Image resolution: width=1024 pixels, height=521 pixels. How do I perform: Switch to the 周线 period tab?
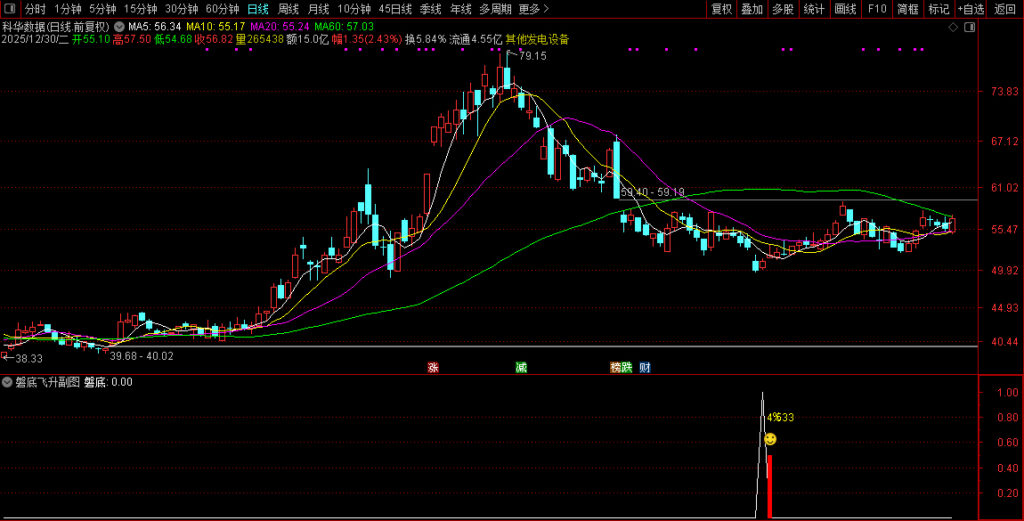tap(289, 9)
